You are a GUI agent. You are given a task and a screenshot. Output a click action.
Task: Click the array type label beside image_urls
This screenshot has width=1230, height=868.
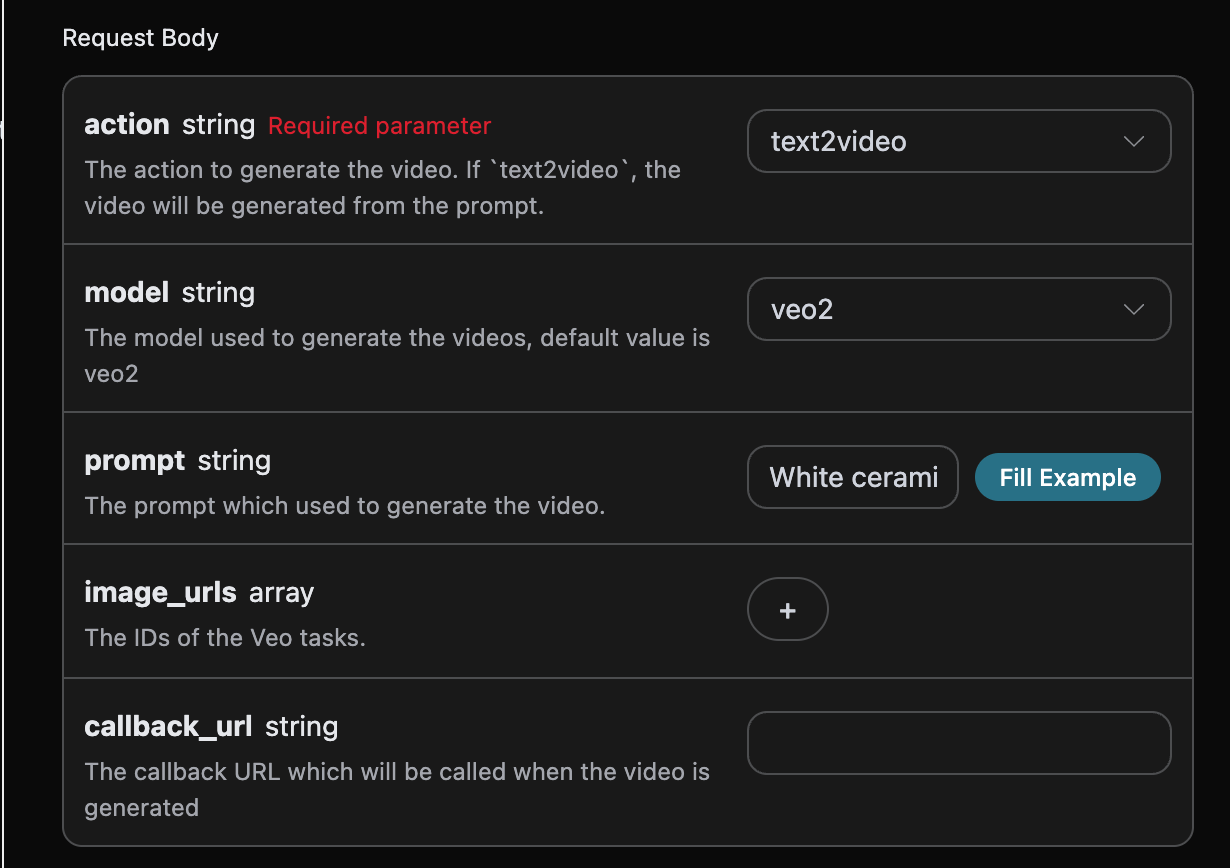281,593
